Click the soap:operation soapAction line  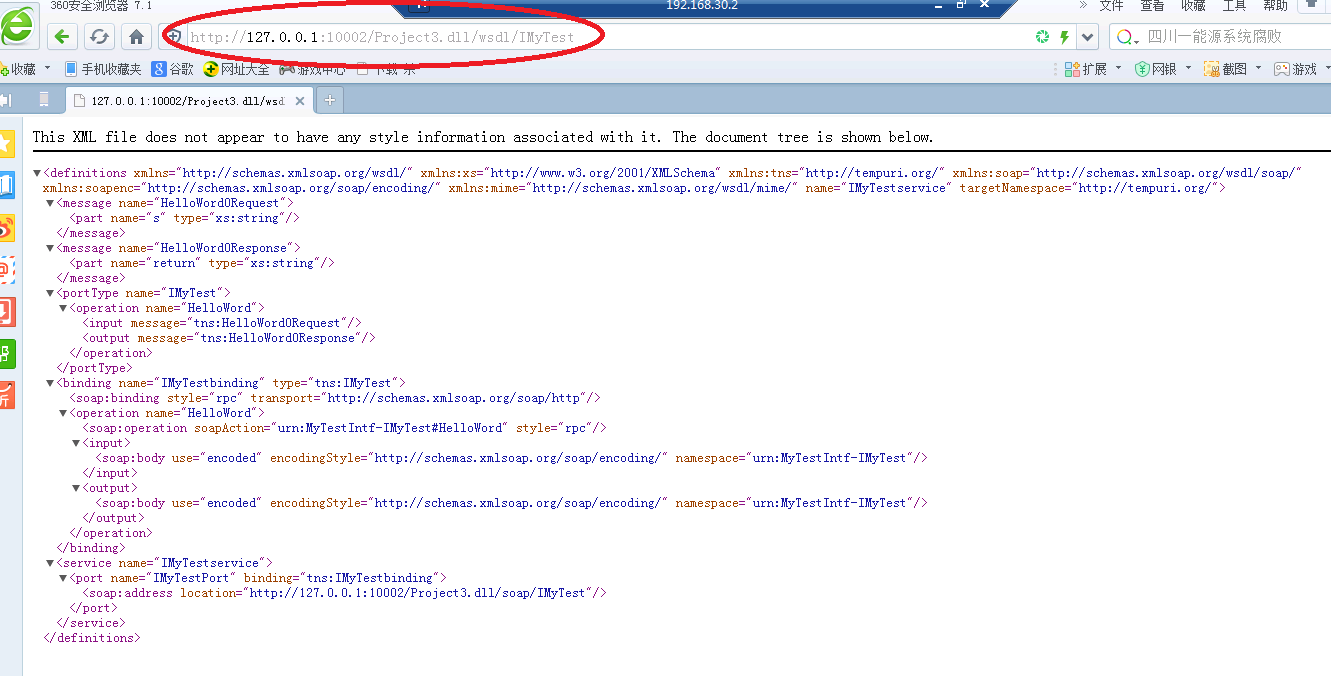click(x=344, y=428)
